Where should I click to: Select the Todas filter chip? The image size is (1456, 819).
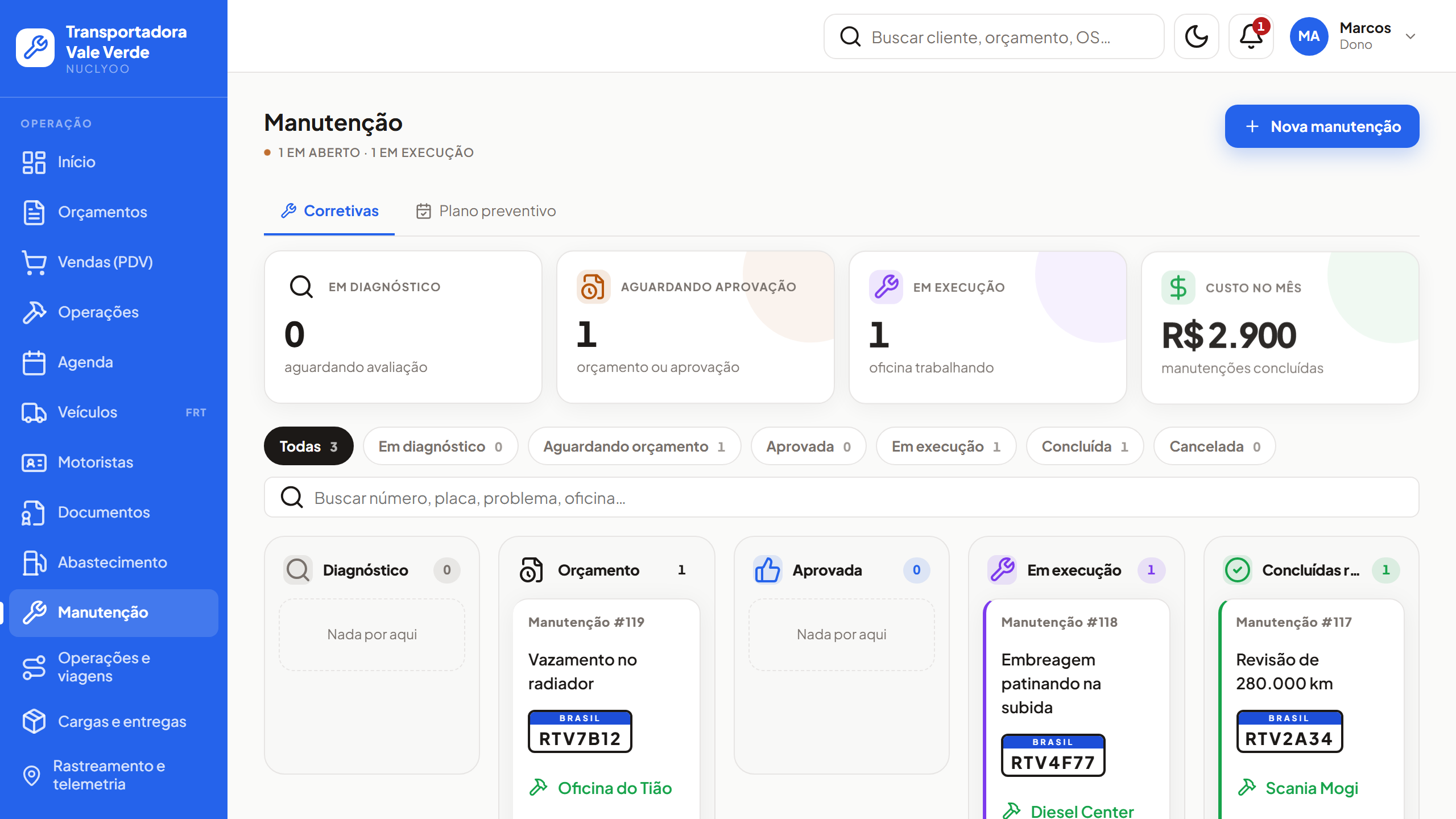coord(308,446)
